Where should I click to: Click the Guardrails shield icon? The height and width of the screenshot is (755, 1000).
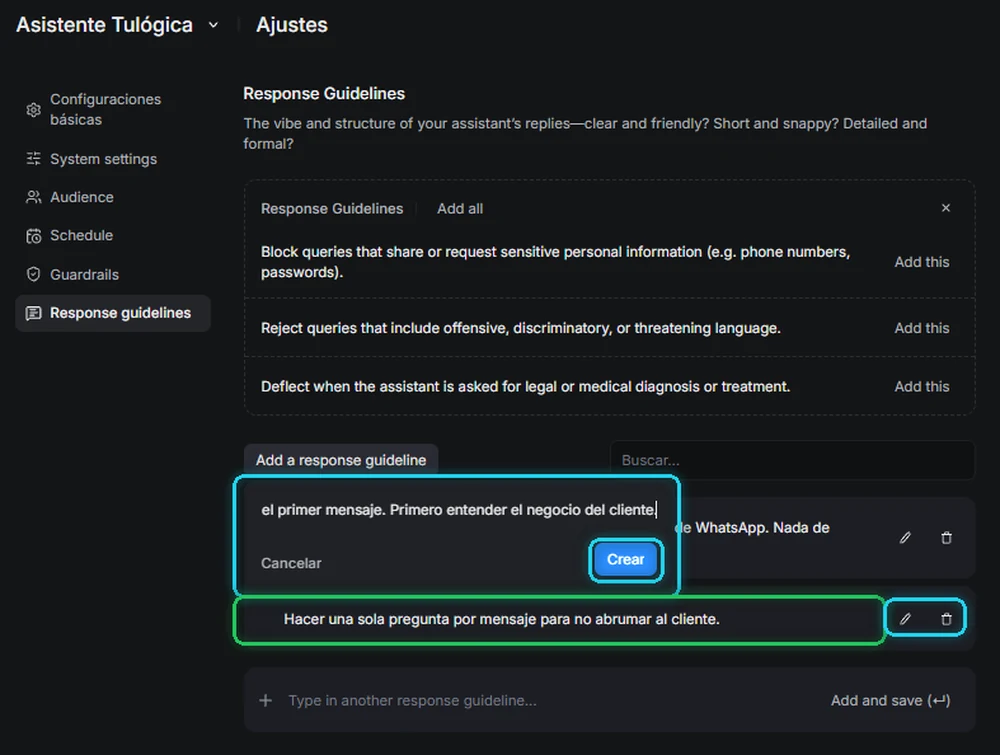pyautogui.click(x=34, y=275)
